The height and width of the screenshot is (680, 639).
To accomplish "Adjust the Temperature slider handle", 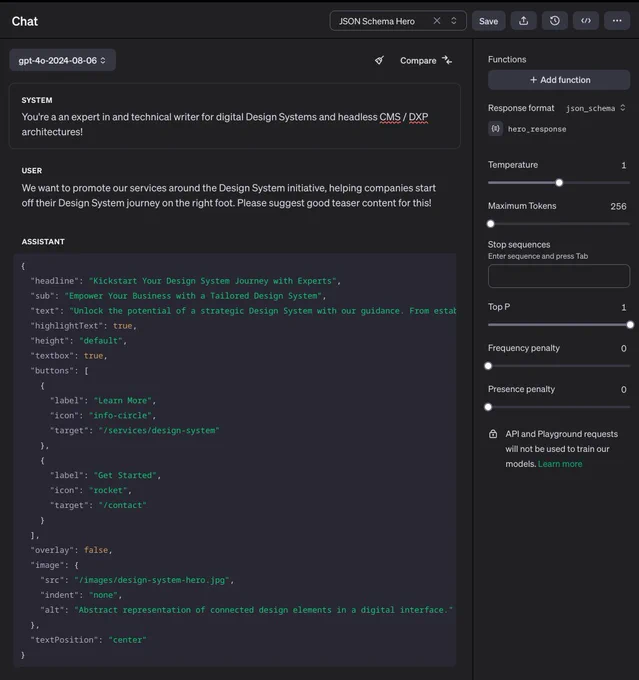I will [559, 183].
